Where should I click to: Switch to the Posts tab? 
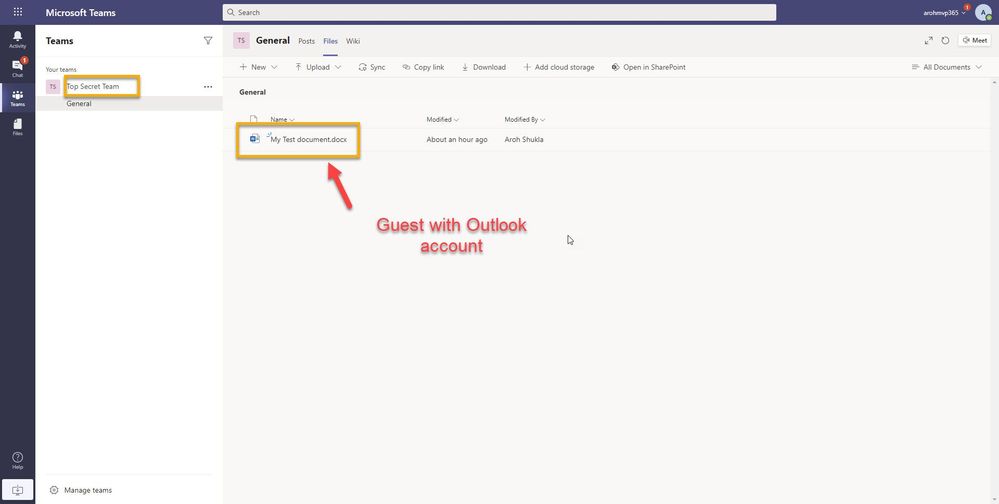pos(306,41)
